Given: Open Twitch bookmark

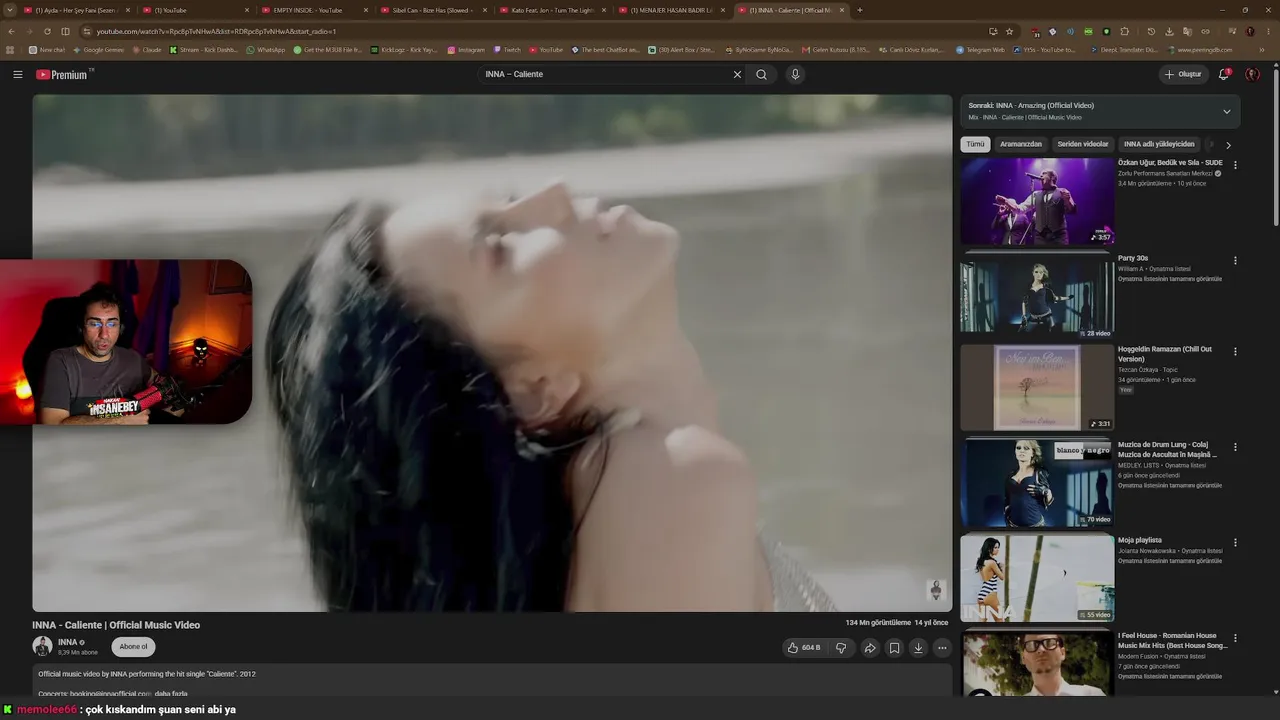Looking at the screenshot, I should (x=507, y=49).
